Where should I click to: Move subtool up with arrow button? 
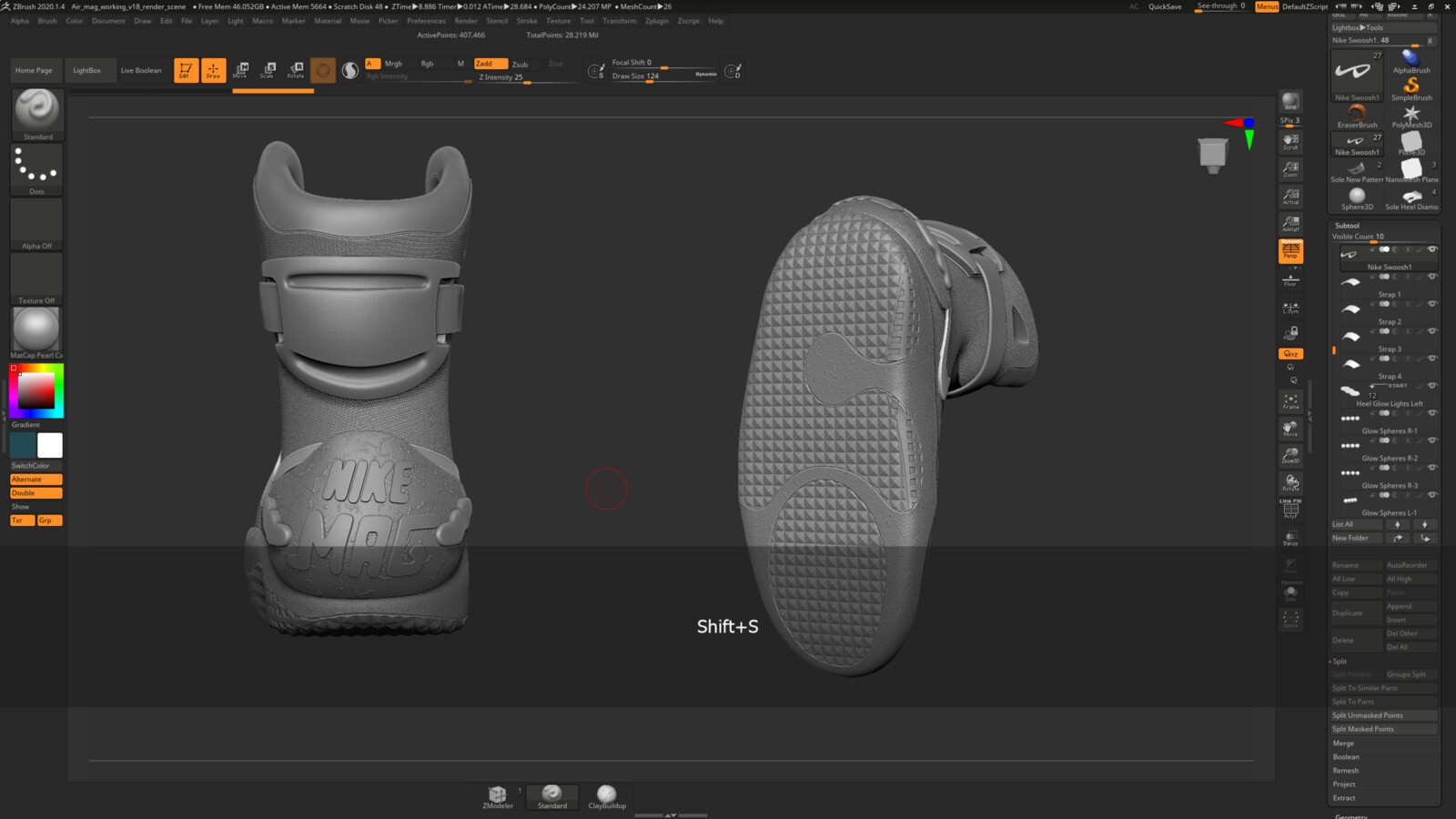(1398, 525)
